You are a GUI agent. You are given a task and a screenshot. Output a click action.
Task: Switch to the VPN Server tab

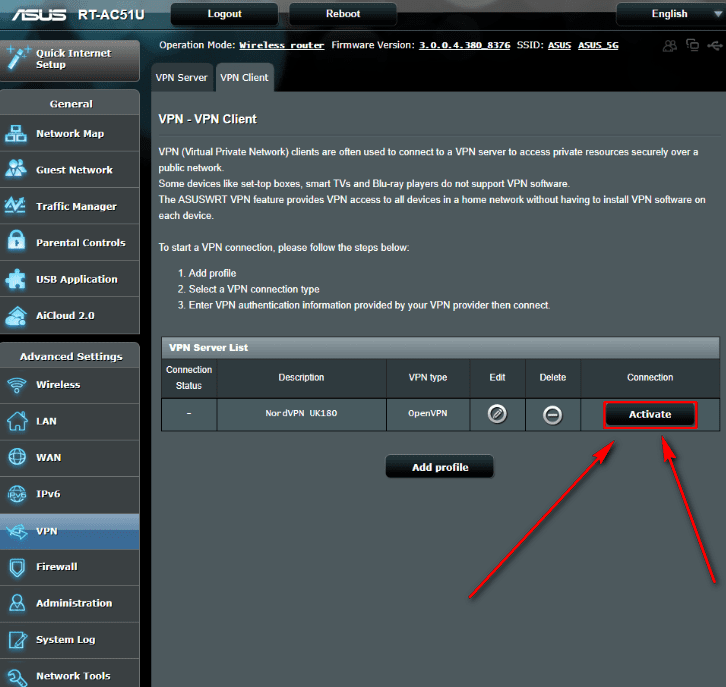tap(182, 77)
